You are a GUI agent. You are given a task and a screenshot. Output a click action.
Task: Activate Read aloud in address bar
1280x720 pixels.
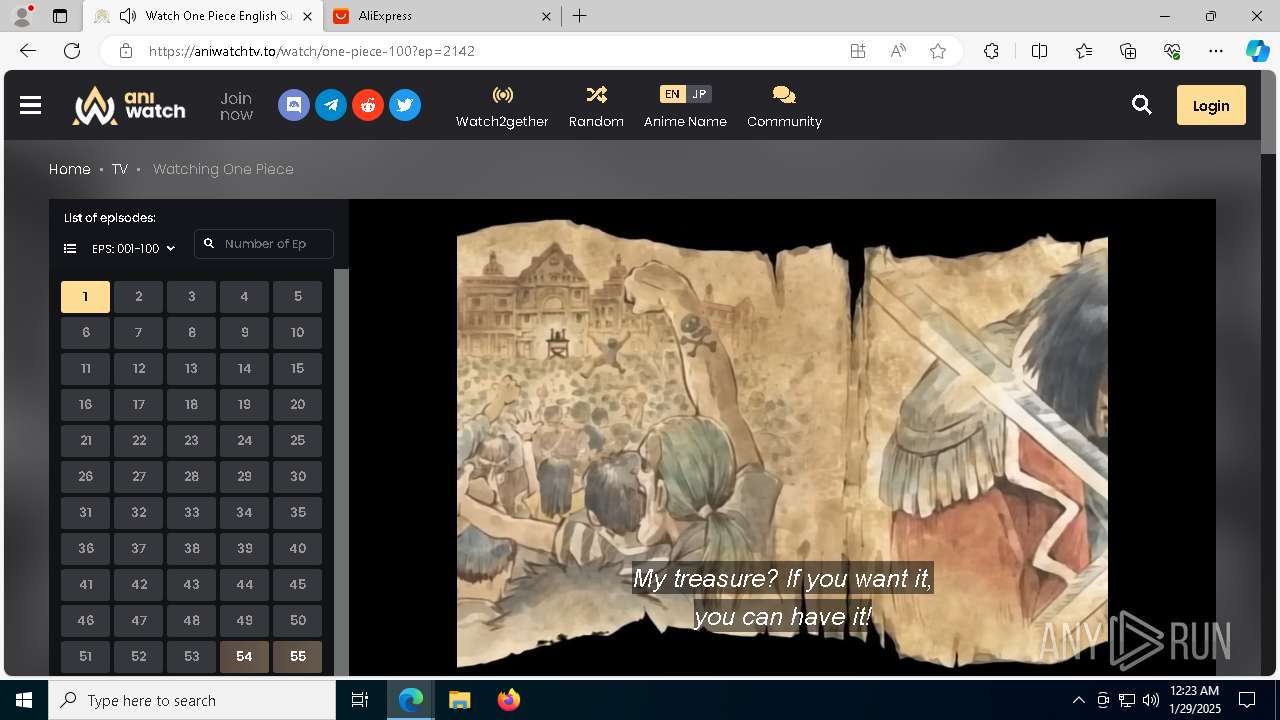(x=898, y=51)
